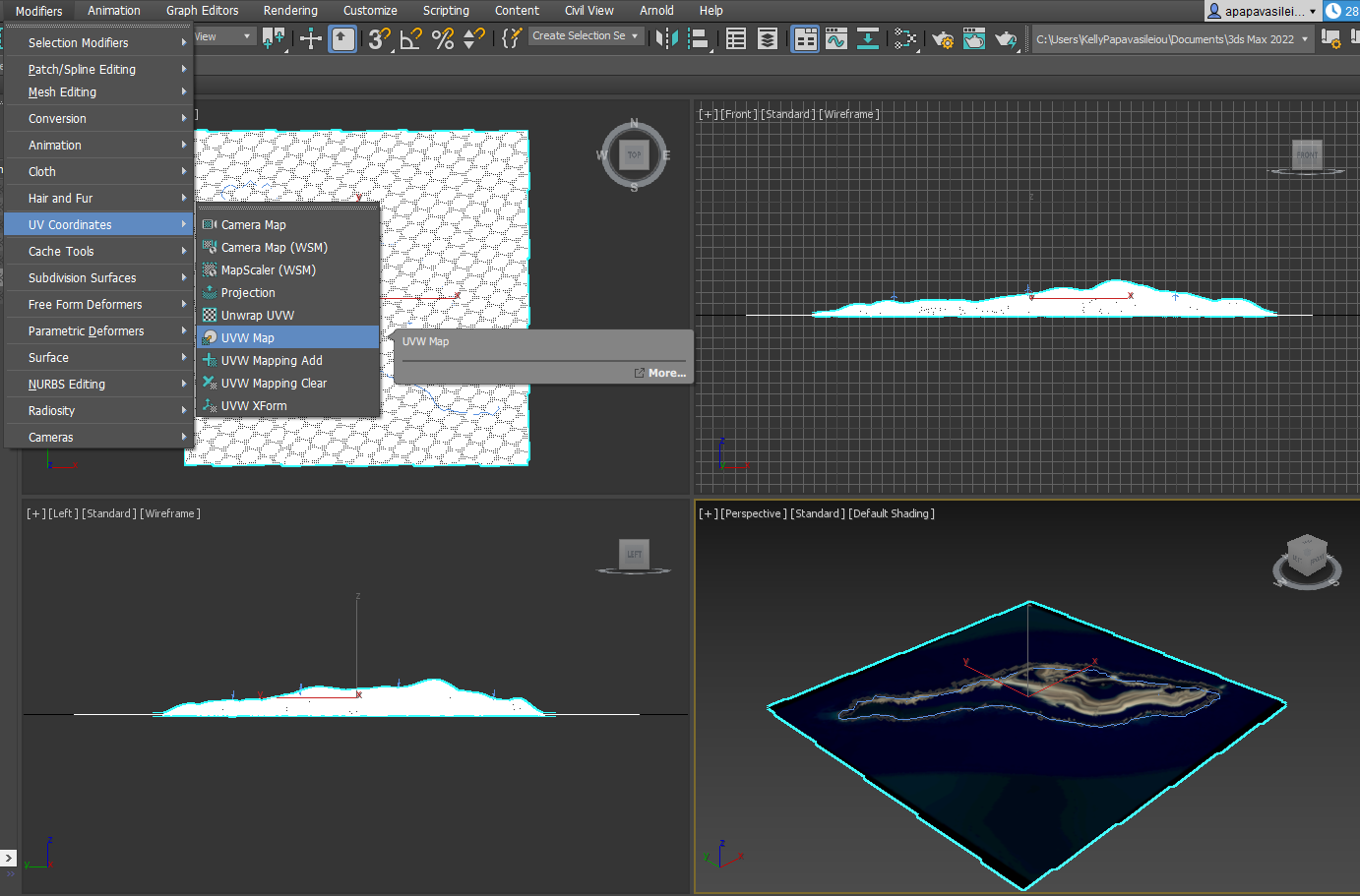Screen dimensions: 1360x896
Task: Toggle Angle Snap in the toolbar
Action: (410, 39)
